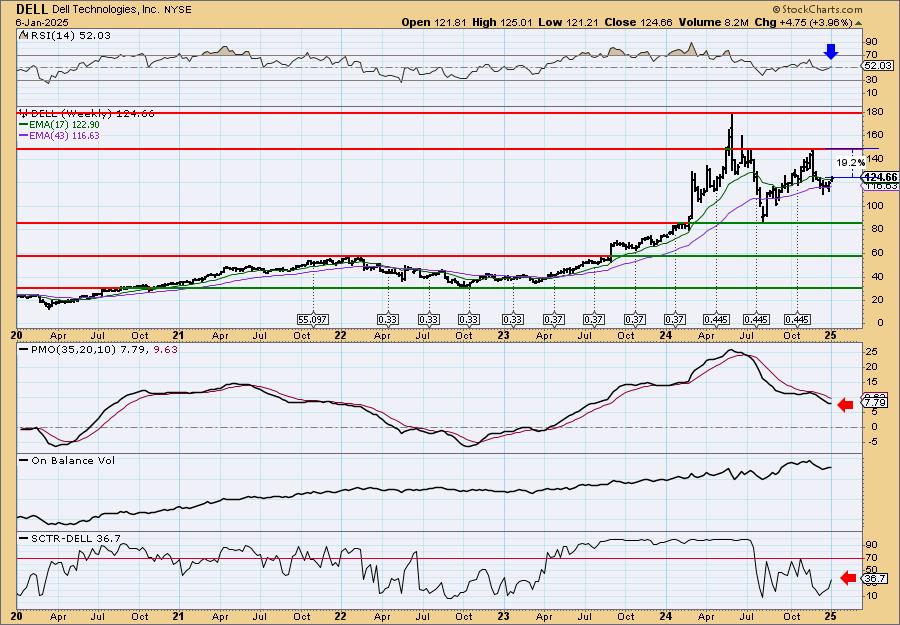
Task: Click the 52.03 value tag on RSI axis
Action: (x=876, y=66)
